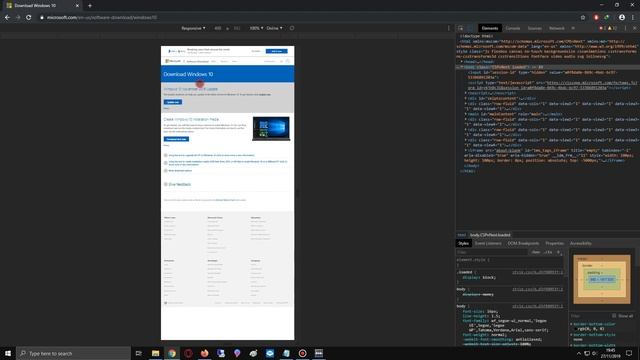Open a new browser tab with plus

pos(90,6)
